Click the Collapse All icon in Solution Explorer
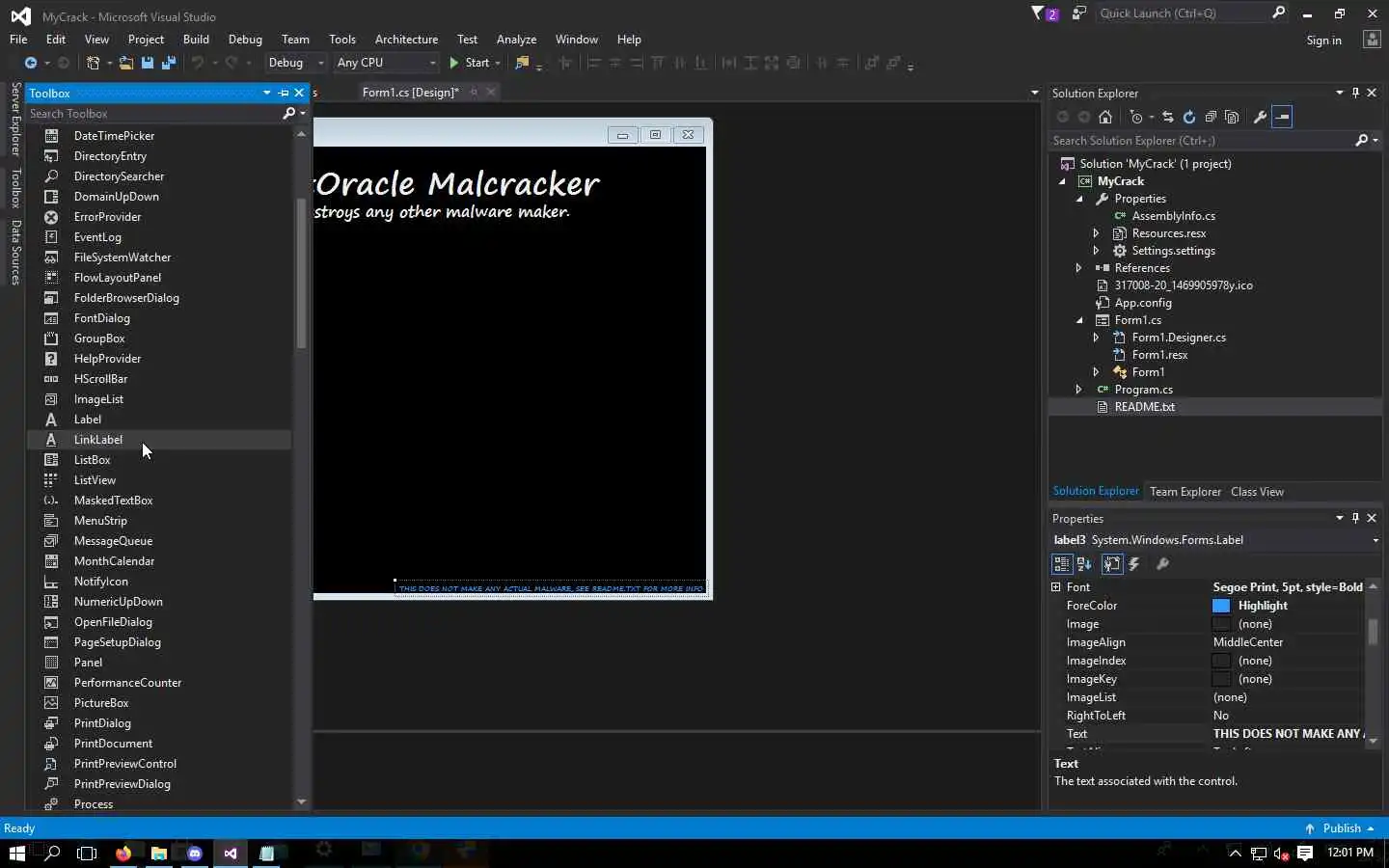This screenshot has height=868, width=1389. tap(1211, 117)
